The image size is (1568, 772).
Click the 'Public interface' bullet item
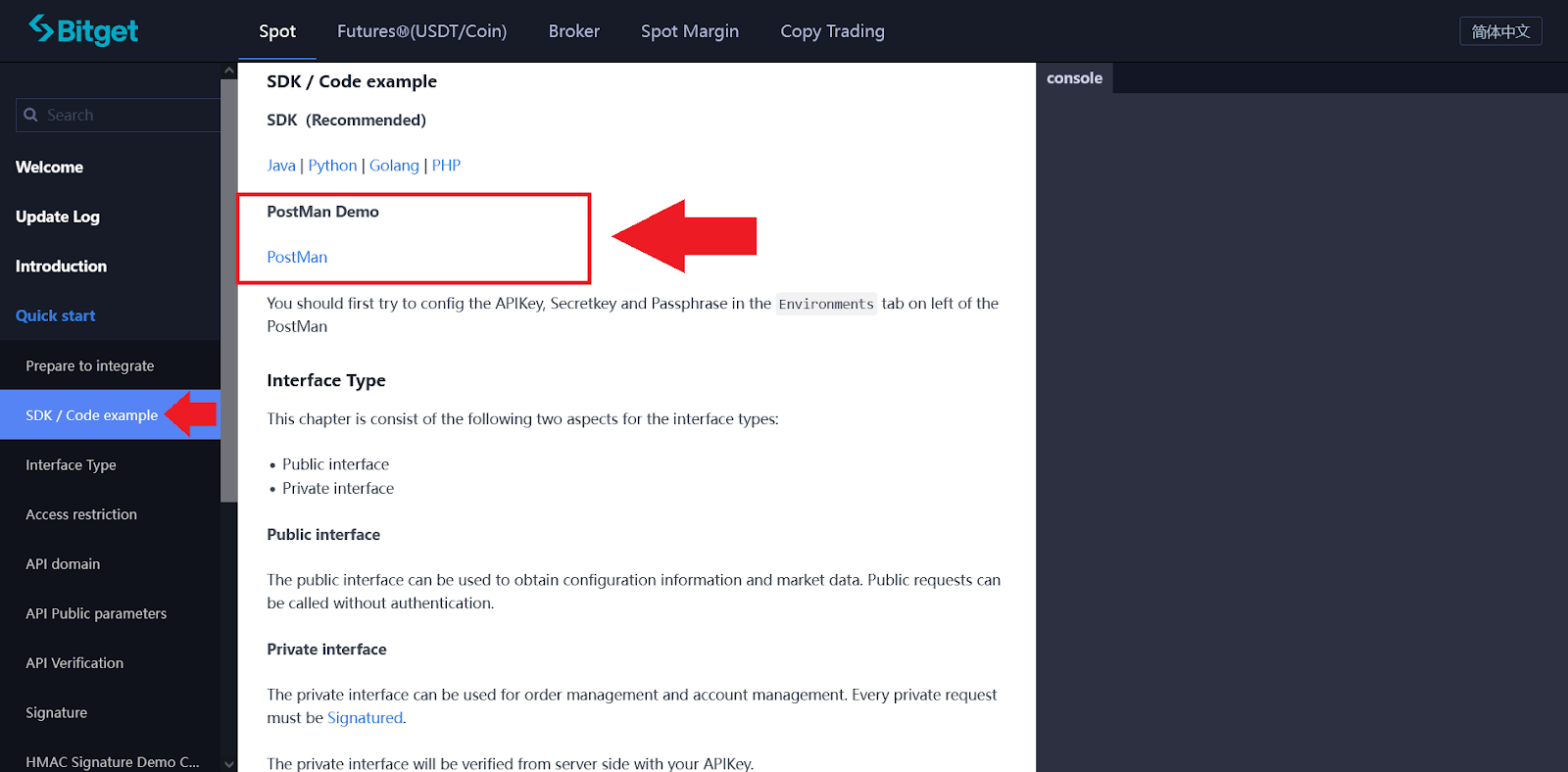335,464
